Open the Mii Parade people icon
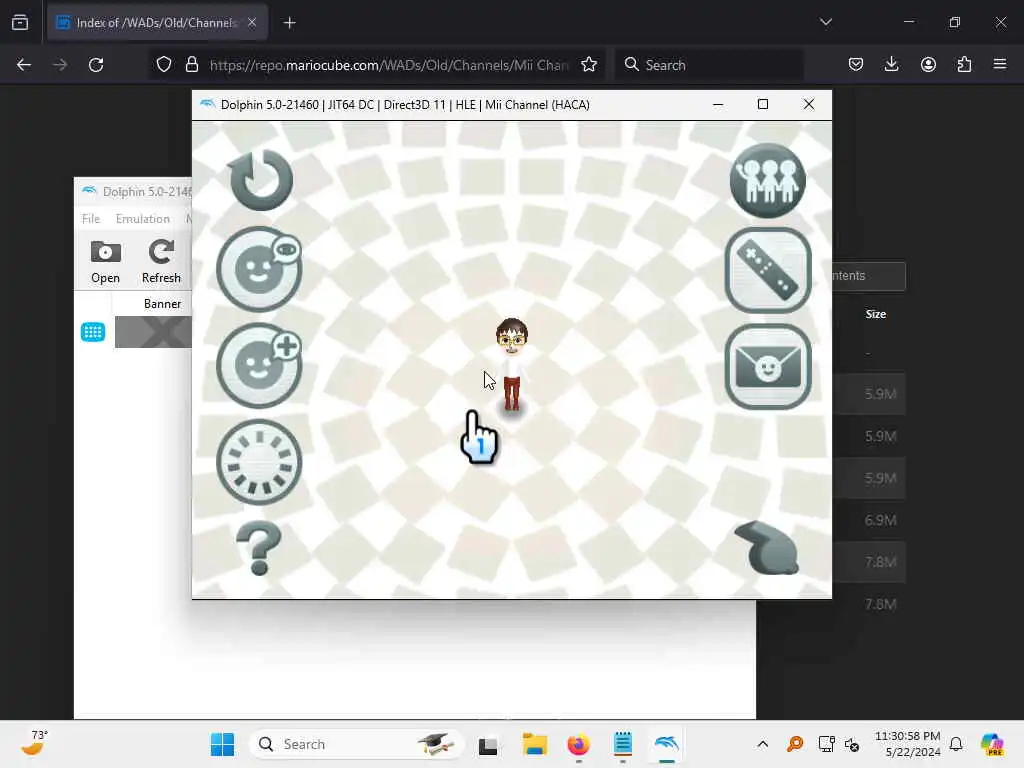Image resolution: width=1024 pixels, height=768 pixels. (x=767, y=181)
